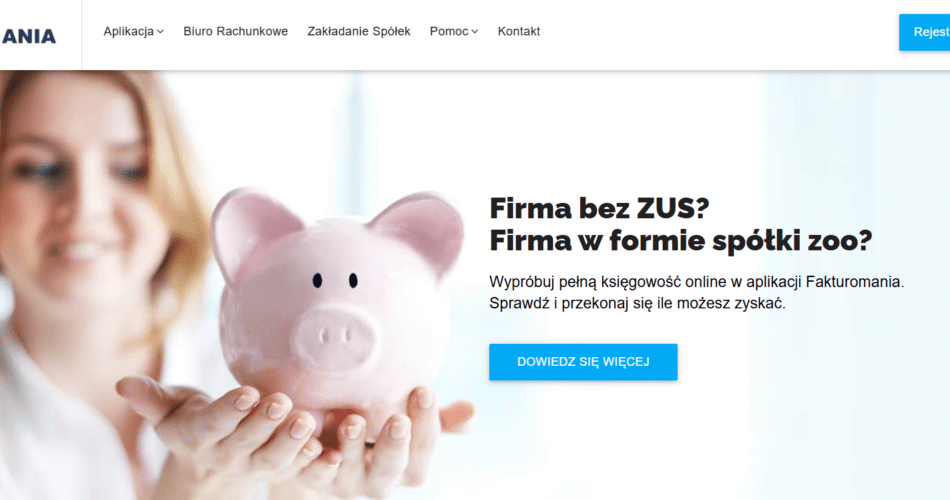The width and height of the screenshot is (950, 500).
Task: Go to Biuro Rachunkowe page
Action: click(x=236, y=32)
